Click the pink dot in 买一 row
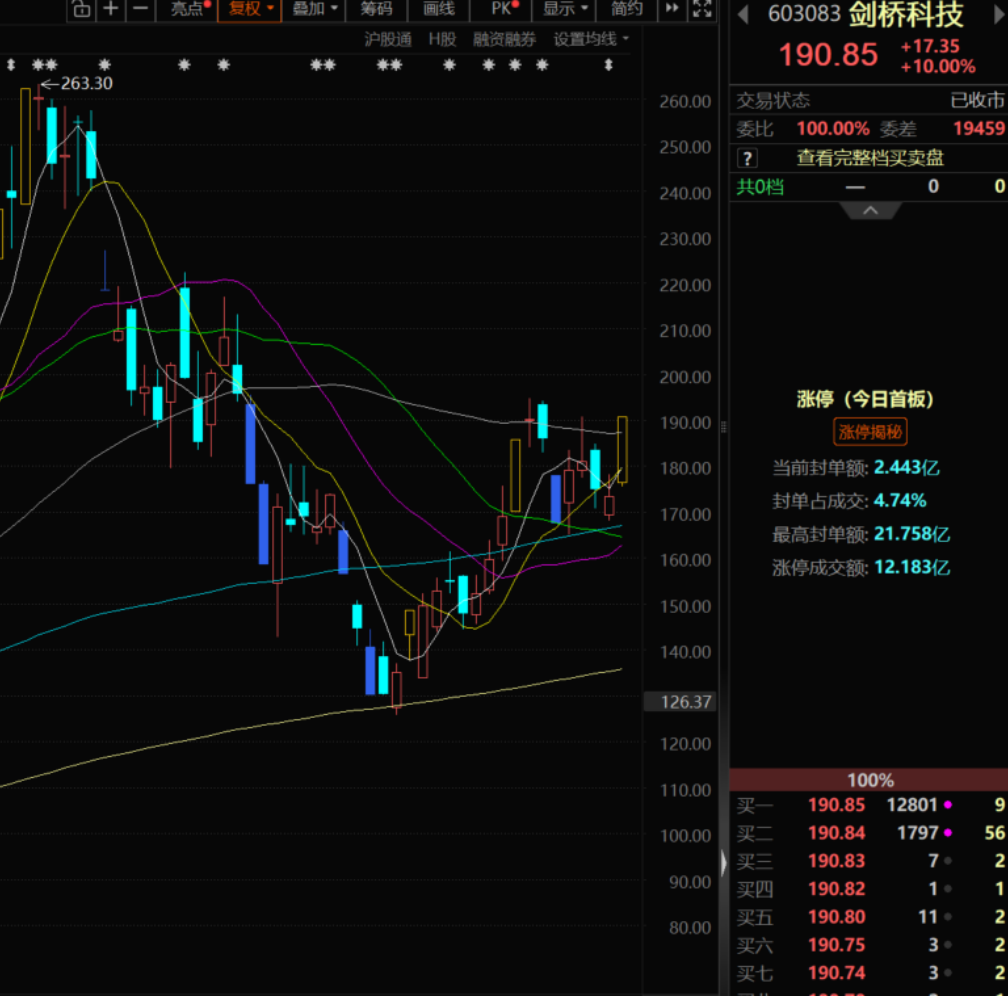The height and width of the screenshot is (1000, 1008). tap(948, 805)
